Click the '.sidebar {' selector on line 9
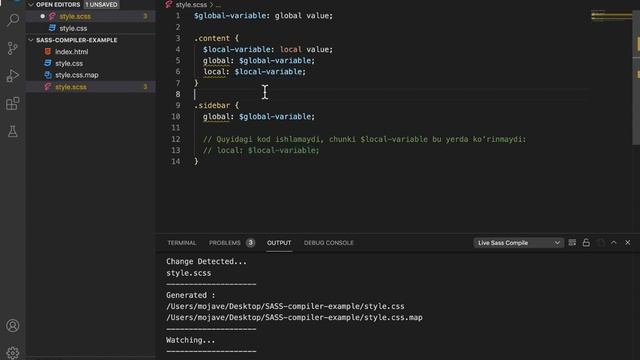This screenshot has width=640, height=360. [216, 105]
